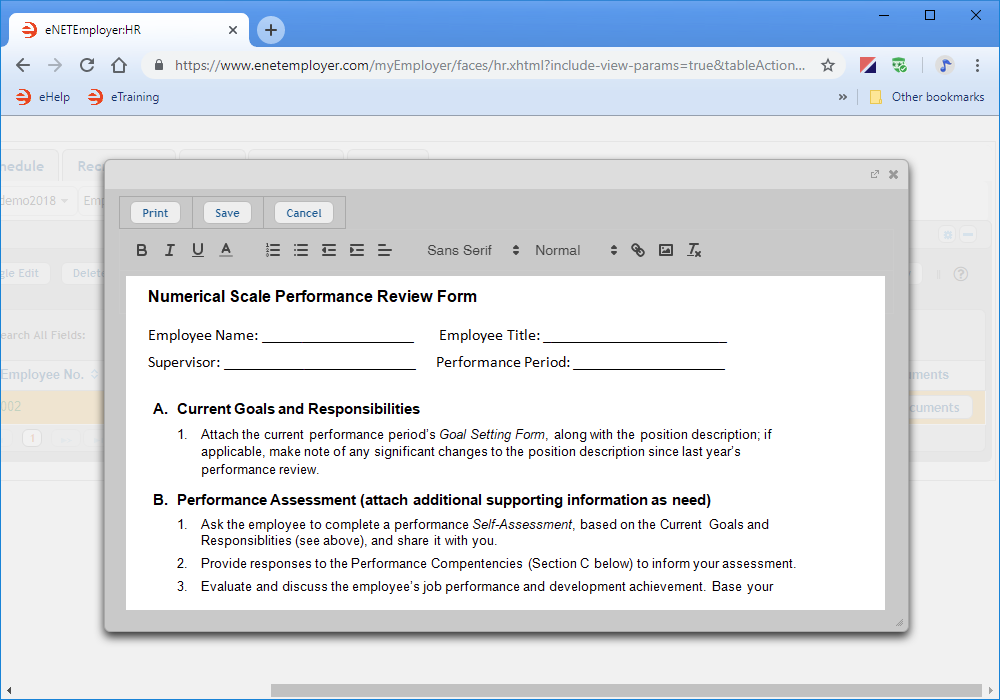Click the Current Goals and Responsibilities heading
The image size is (1000, 700).
(298, 409)
